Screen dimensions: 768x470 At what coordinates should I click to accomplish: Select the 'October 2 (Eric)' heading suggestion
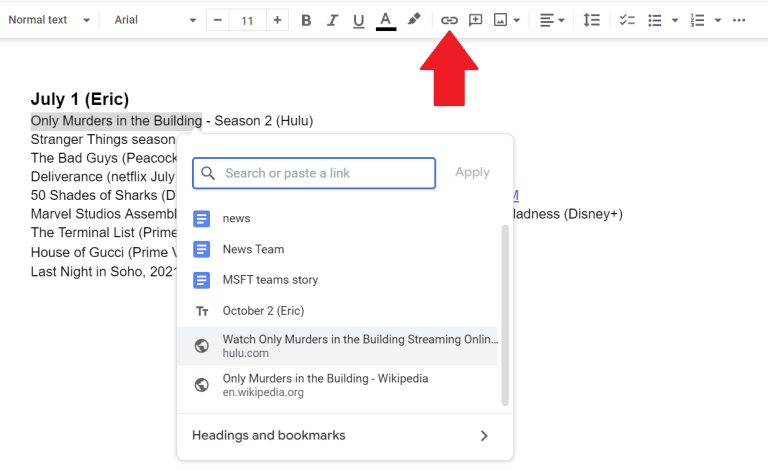pyautogui.click(x=337, y=310)
